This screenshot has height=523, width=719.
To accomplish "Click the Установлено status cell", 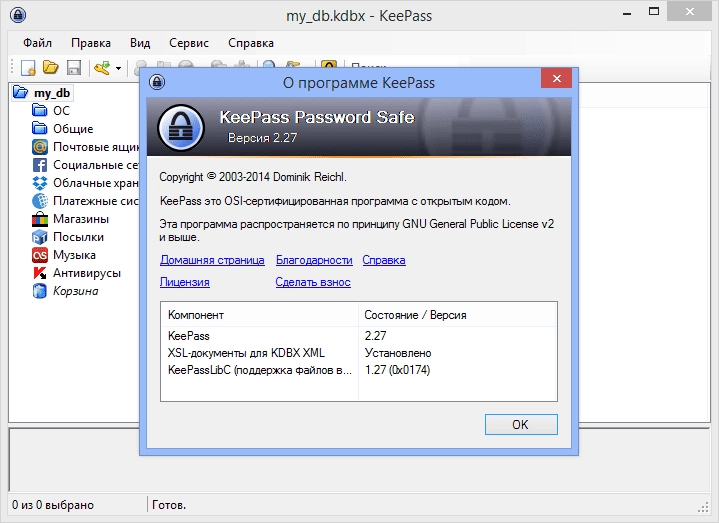I will 398,353.
